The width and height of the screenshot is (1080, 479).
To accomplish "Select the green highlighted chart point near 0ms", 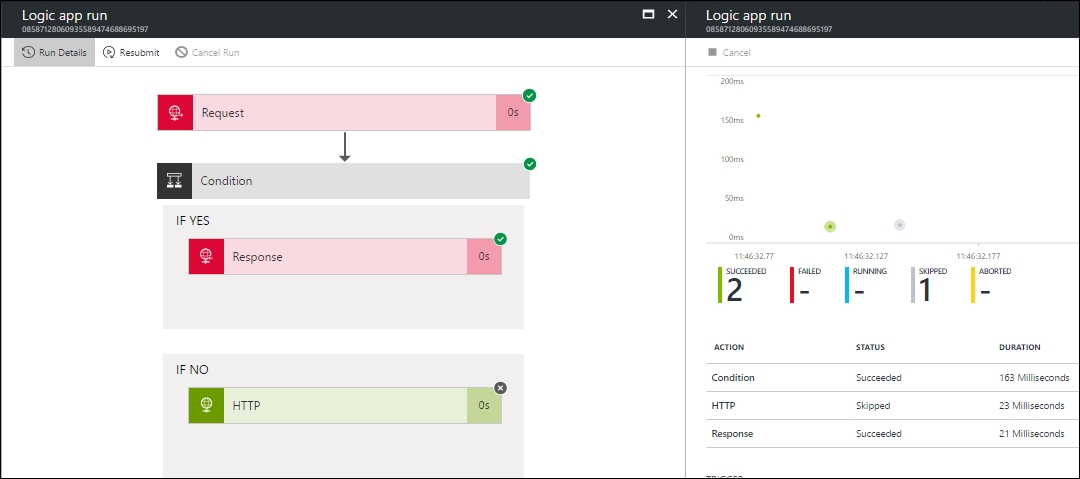I will 830,226.
